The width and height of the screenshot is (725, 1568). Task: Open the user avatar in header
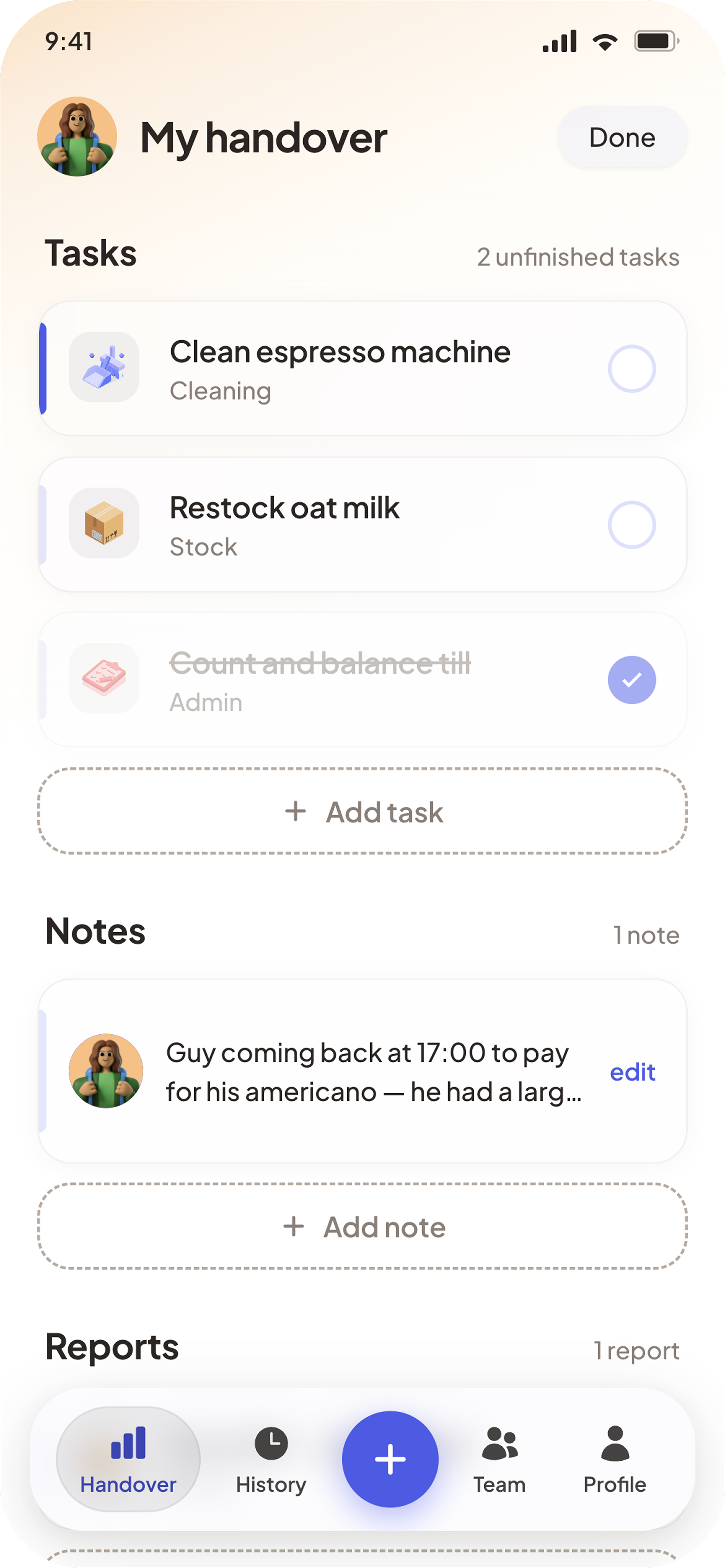[77, 136]
